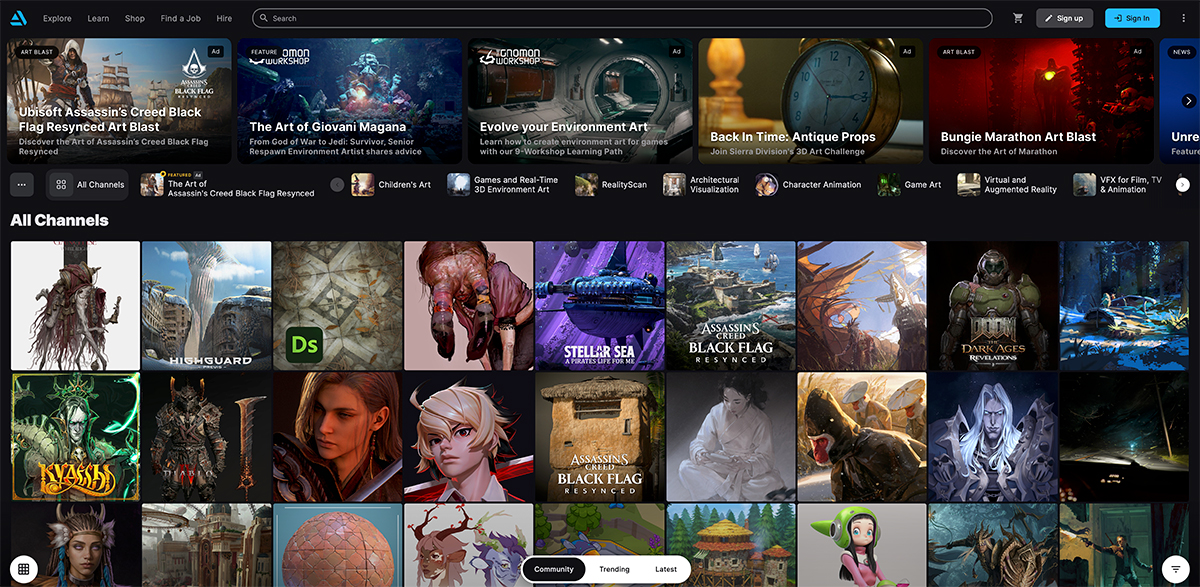
Task: Click in the Search input field
Action: pyautogui.click(x=622, y=18)
